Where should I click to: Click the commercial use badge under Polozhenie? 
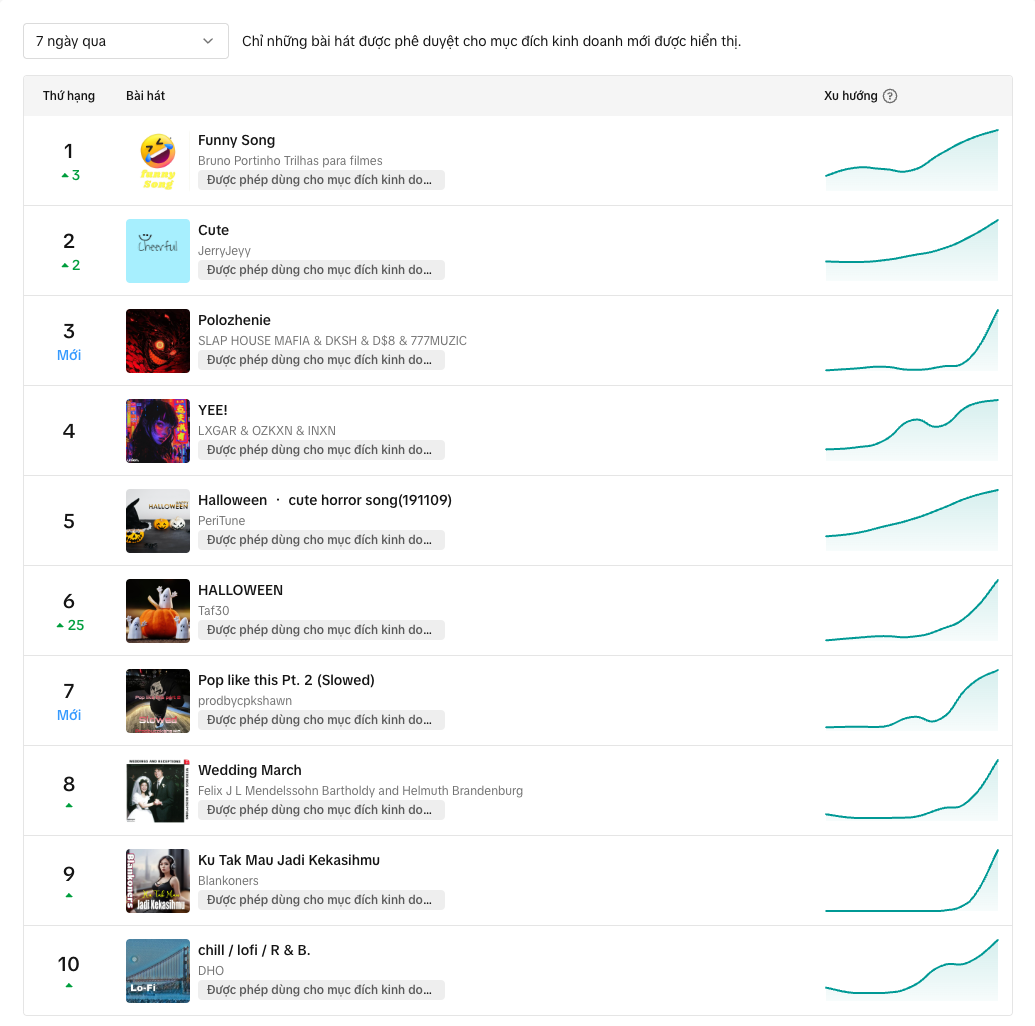pos(321,360)
